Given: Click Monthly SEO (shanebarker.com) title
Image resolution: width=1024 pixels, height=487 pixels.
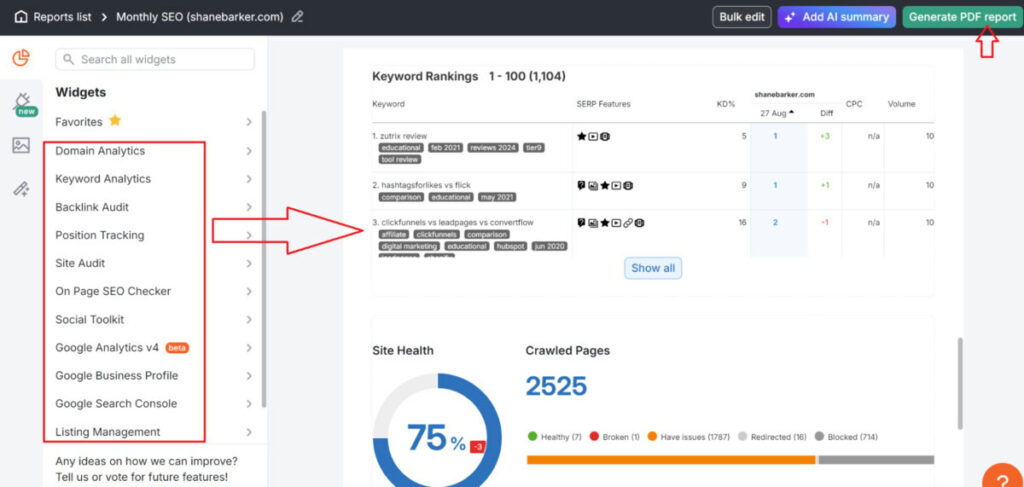Looking at the screenshot, I should pos(200,17).
